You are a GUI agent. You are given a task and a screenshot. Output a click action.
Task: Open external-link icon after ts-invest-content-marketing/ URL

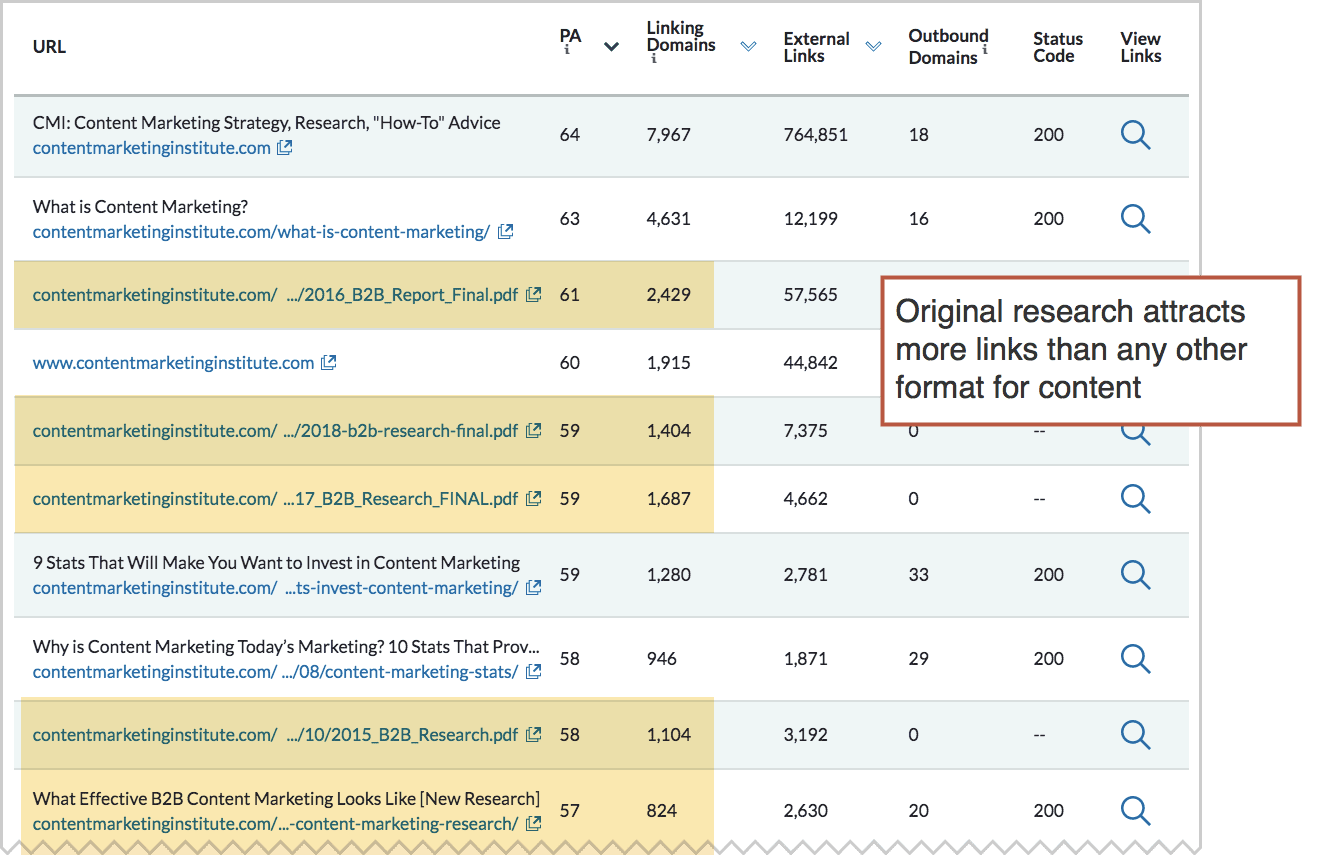click(x=534, y=588)
